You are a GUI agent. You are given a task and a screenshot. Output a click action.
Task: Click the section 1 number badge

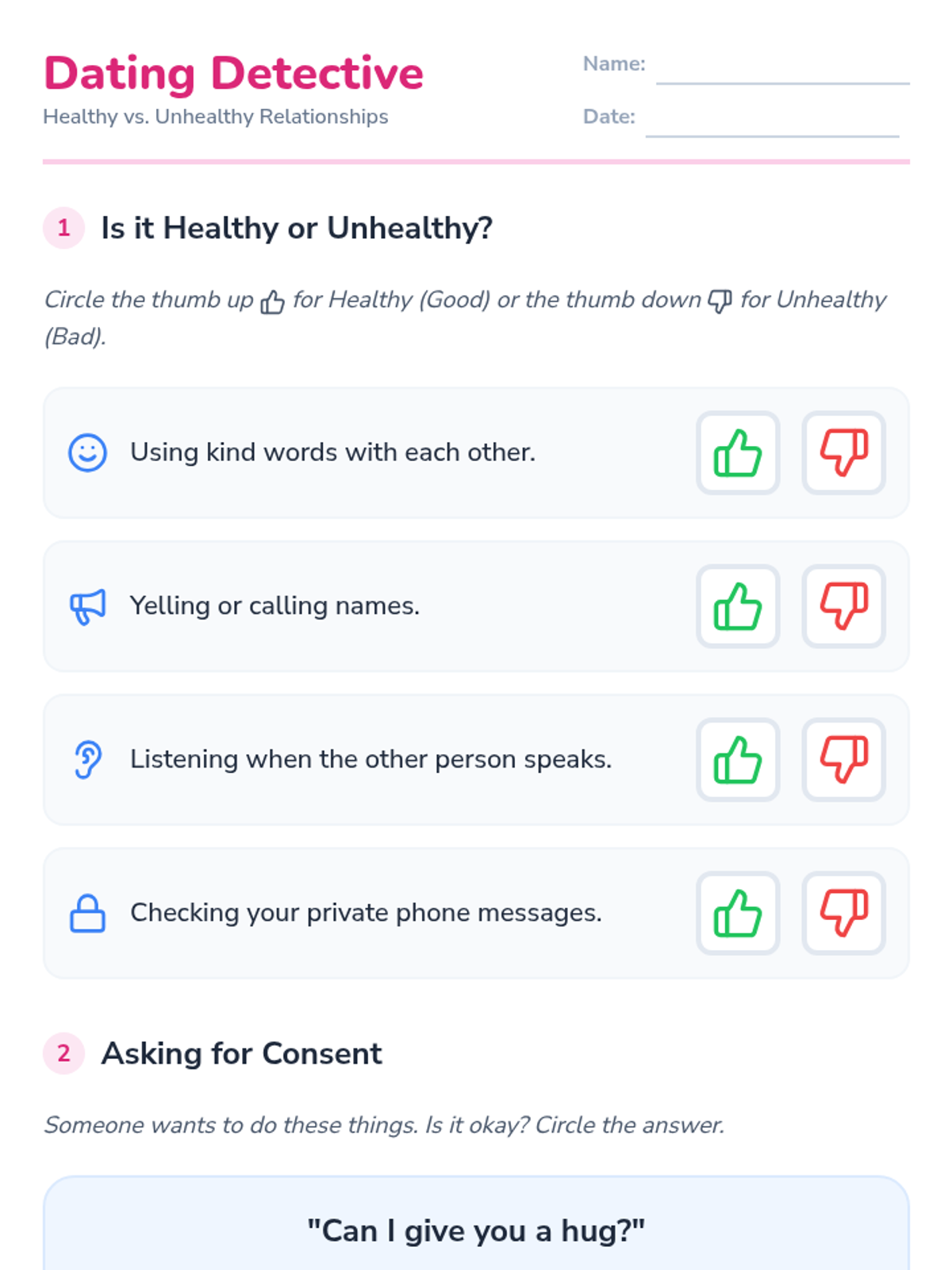(x=63, y=228)
